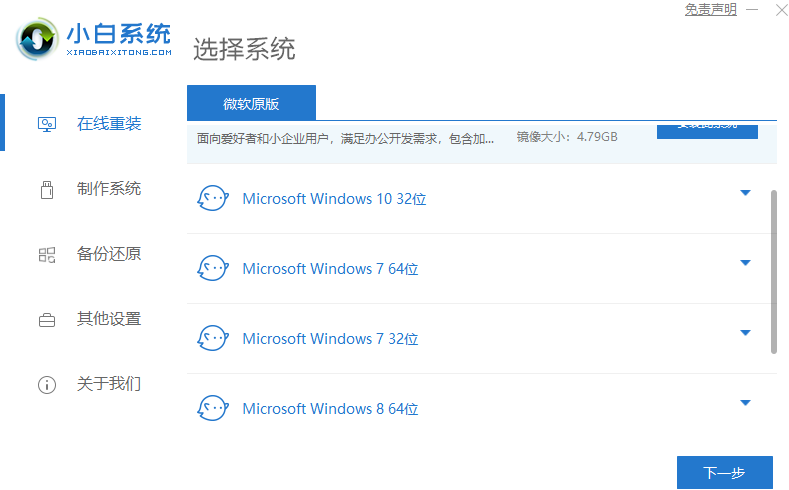Click the monitor icon beside 在线重装
The width and height of the screenshot is (789, 490).
(47, 124)
